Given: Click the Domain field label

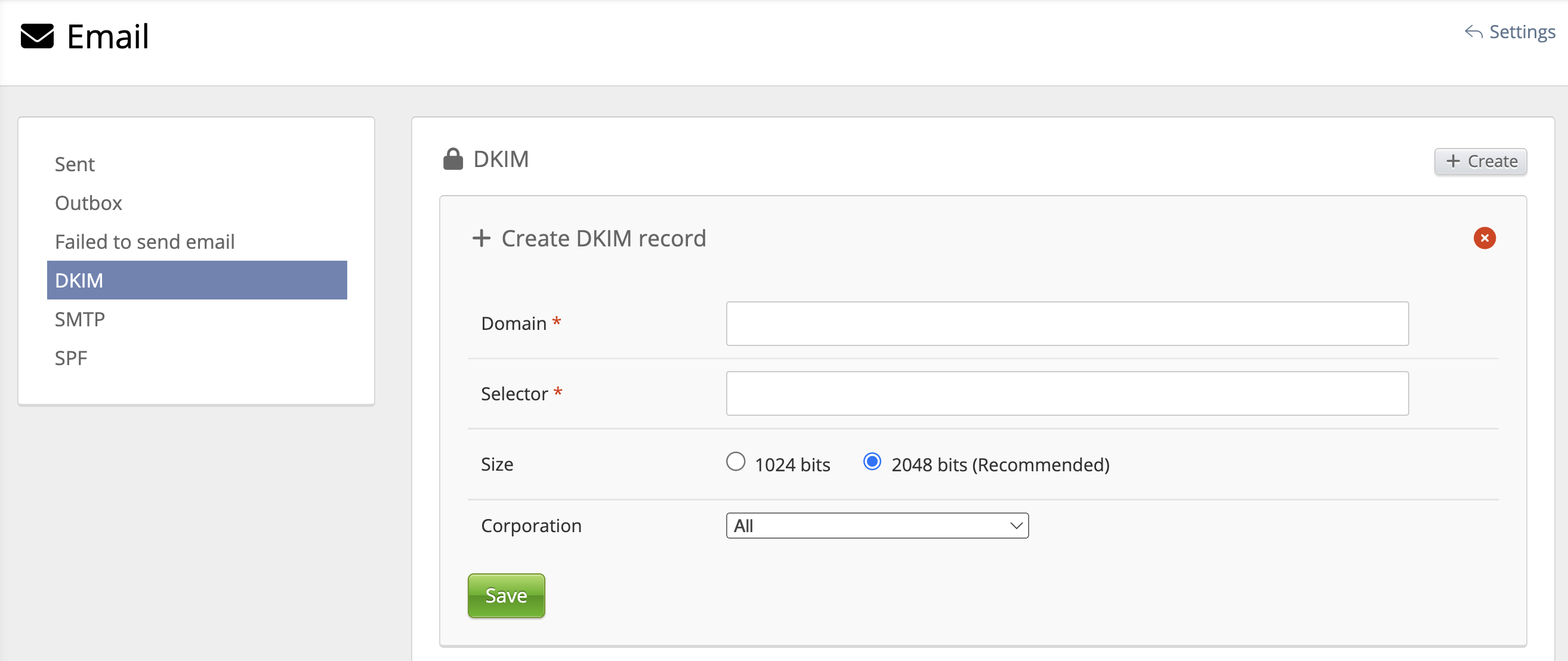Looking at the screenshot, I should pyautogui.click(x=514, y=323).
